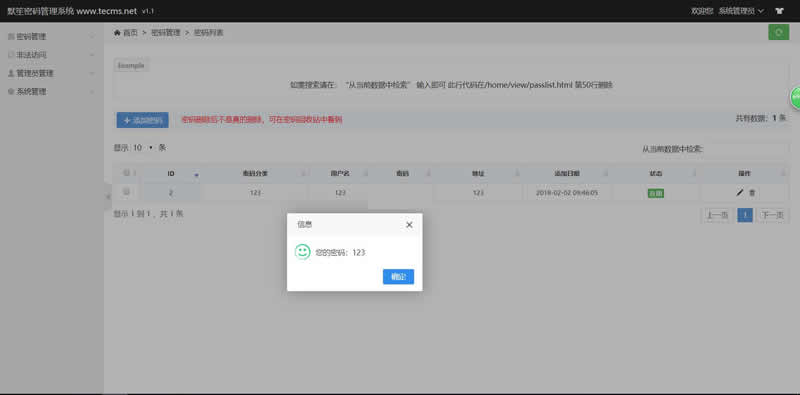Expand 密码管理 in the sidebar
The image size is (800, 395).
tap(51, 36)
